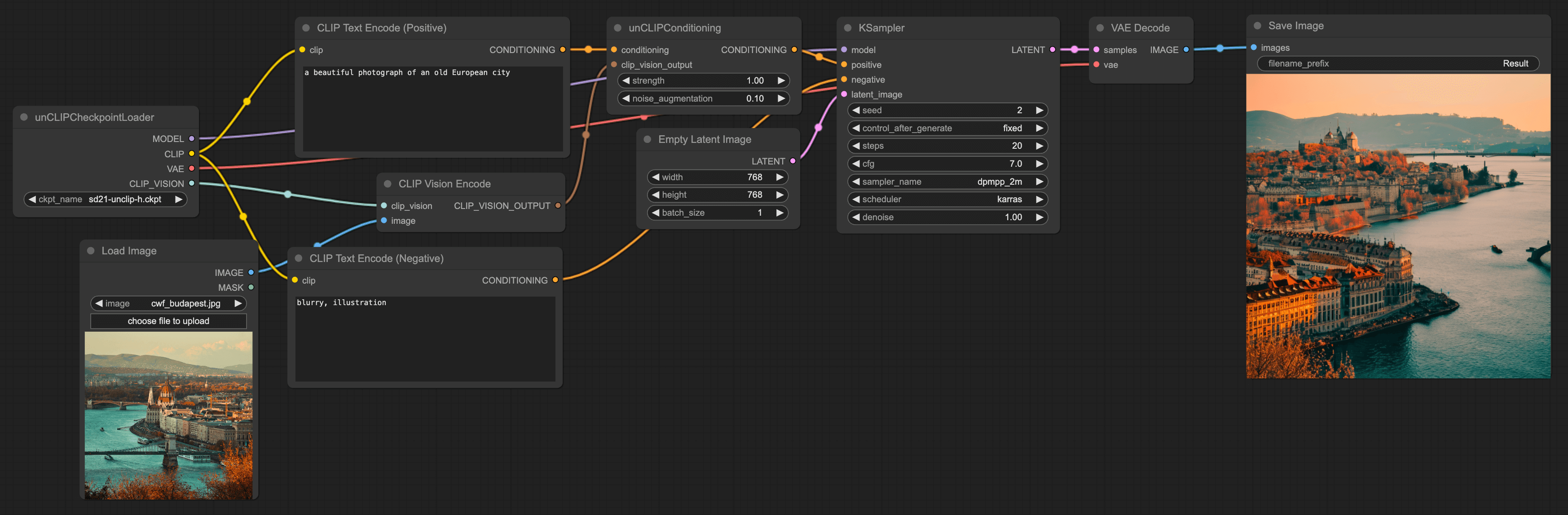Click the CONDITIONING output socket on Negative encode node
Screen dimensions: 1568x515
555,280
